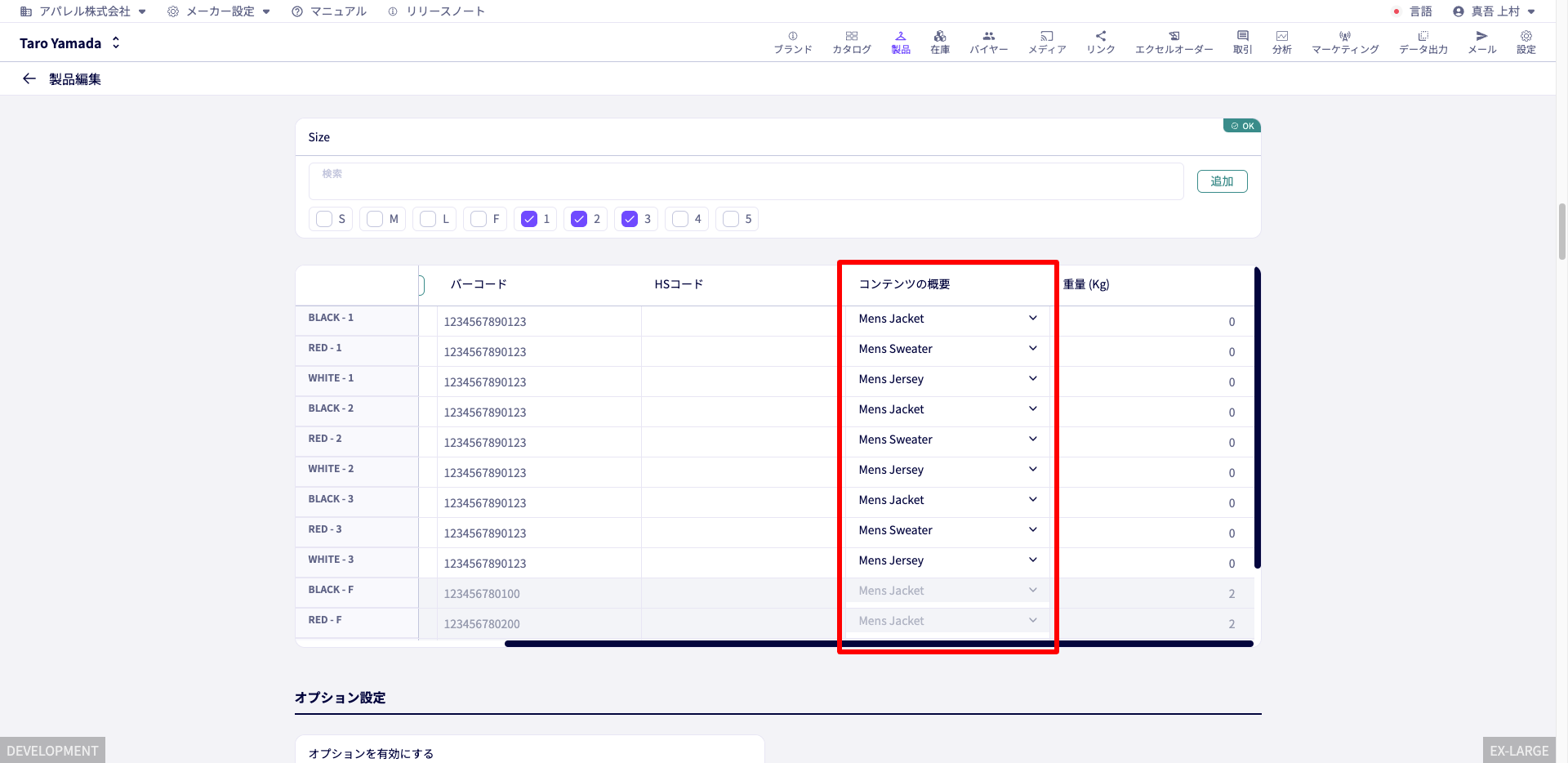Open the リリースノート release notes

click(437, 11)
